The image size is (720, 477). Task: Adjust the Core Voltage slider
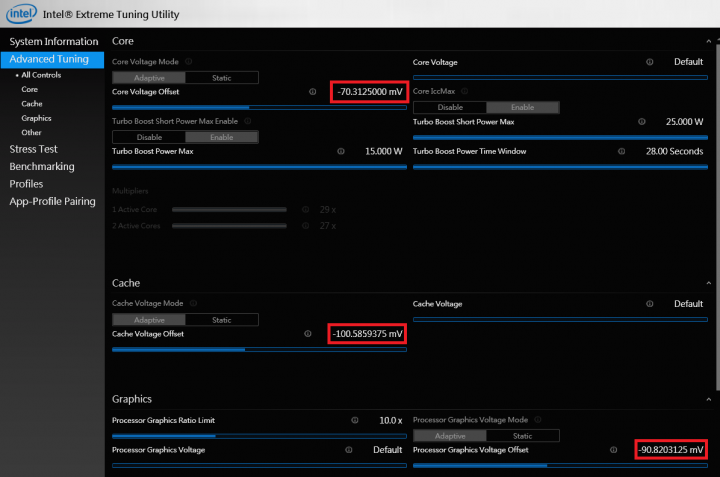[x=560, y=78]
